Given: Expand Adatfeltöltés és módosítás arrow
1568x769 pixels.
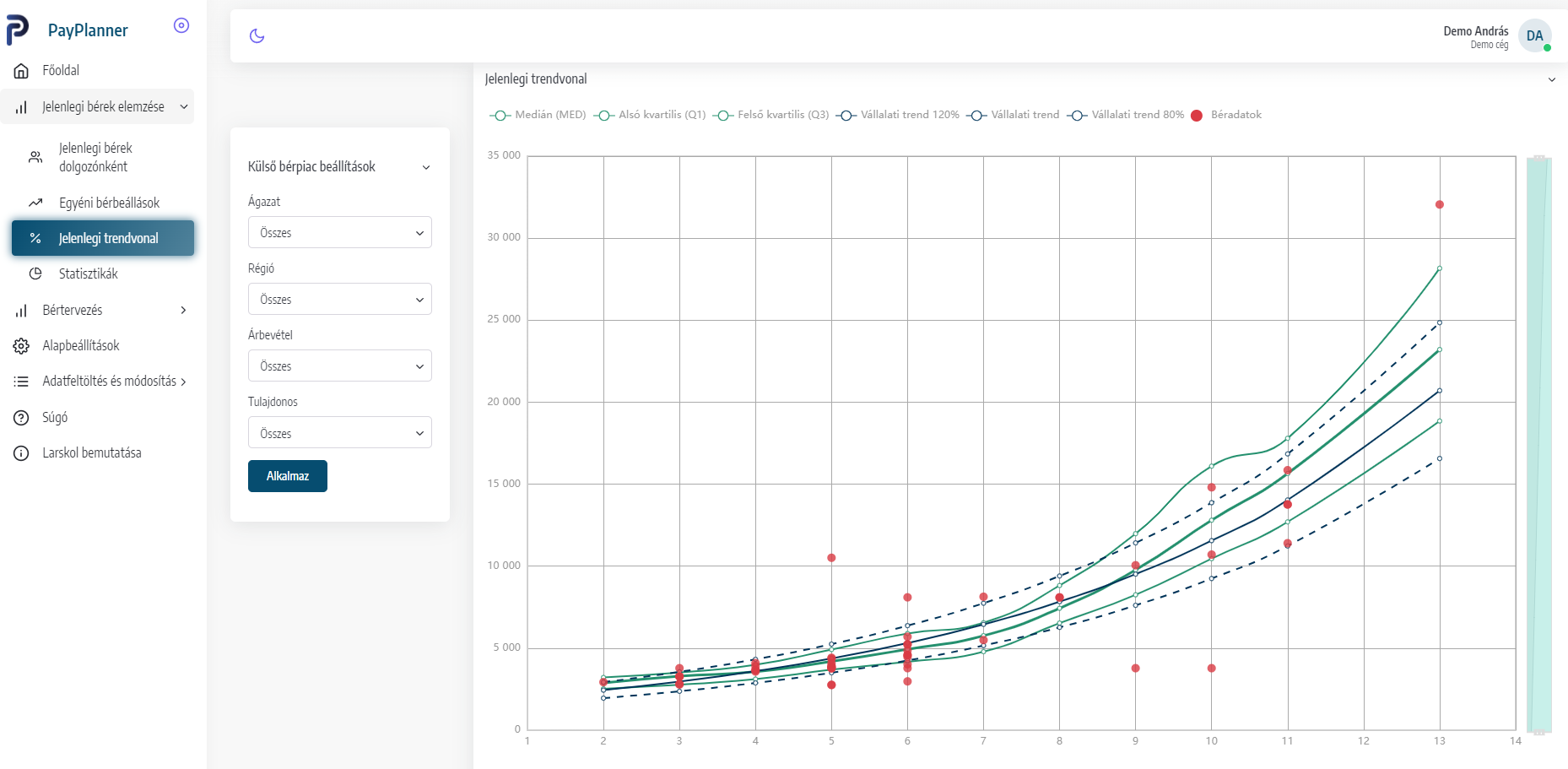Looking at the screenshot, I should (183, 382).
